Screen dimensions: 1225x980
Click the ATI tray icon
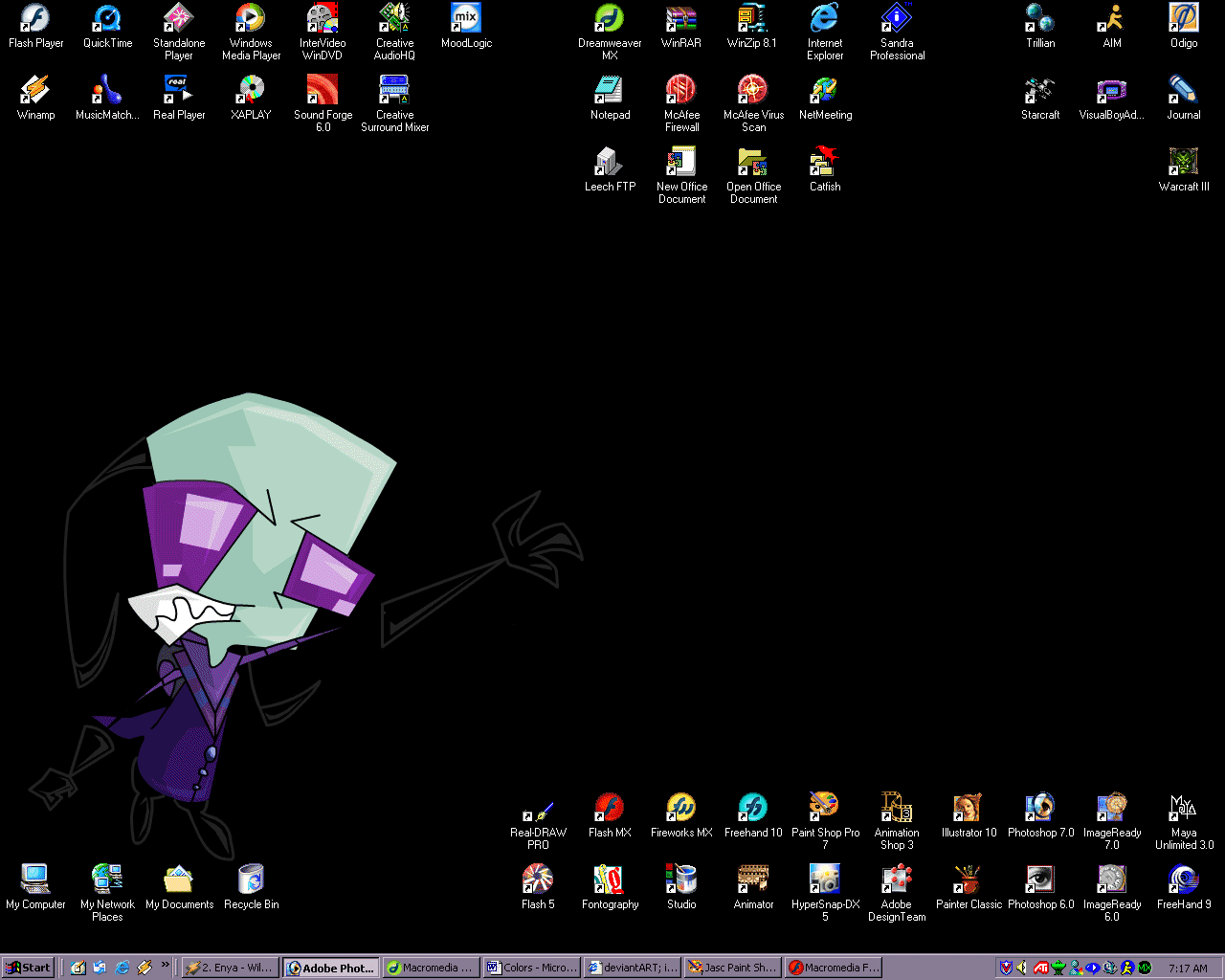(x=1040, y=968)
